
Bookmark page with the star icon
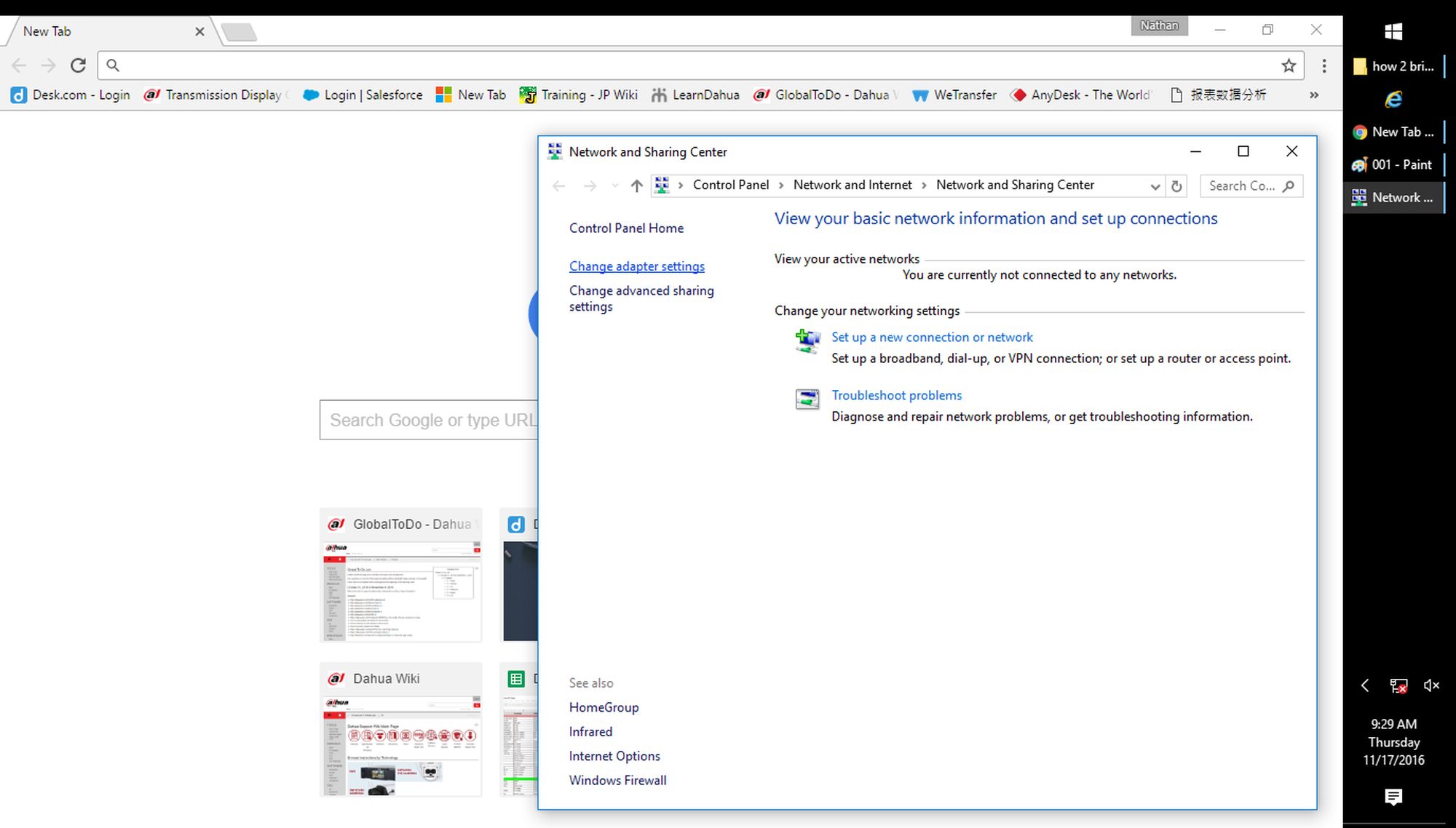pyautogui.click(x=1289, y=65)
